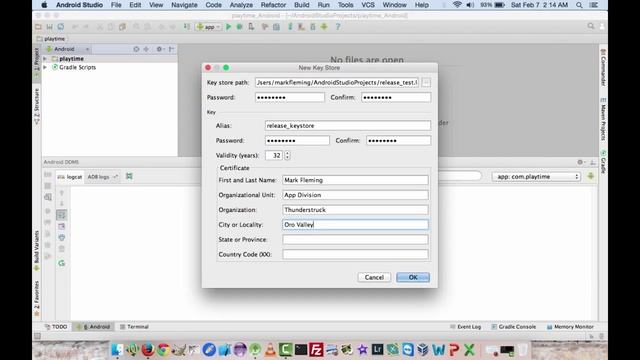The height and width of the screenshot is (360, 640).
Task: Click the restart green icon beside ADB logs
Action: (129, 176)
